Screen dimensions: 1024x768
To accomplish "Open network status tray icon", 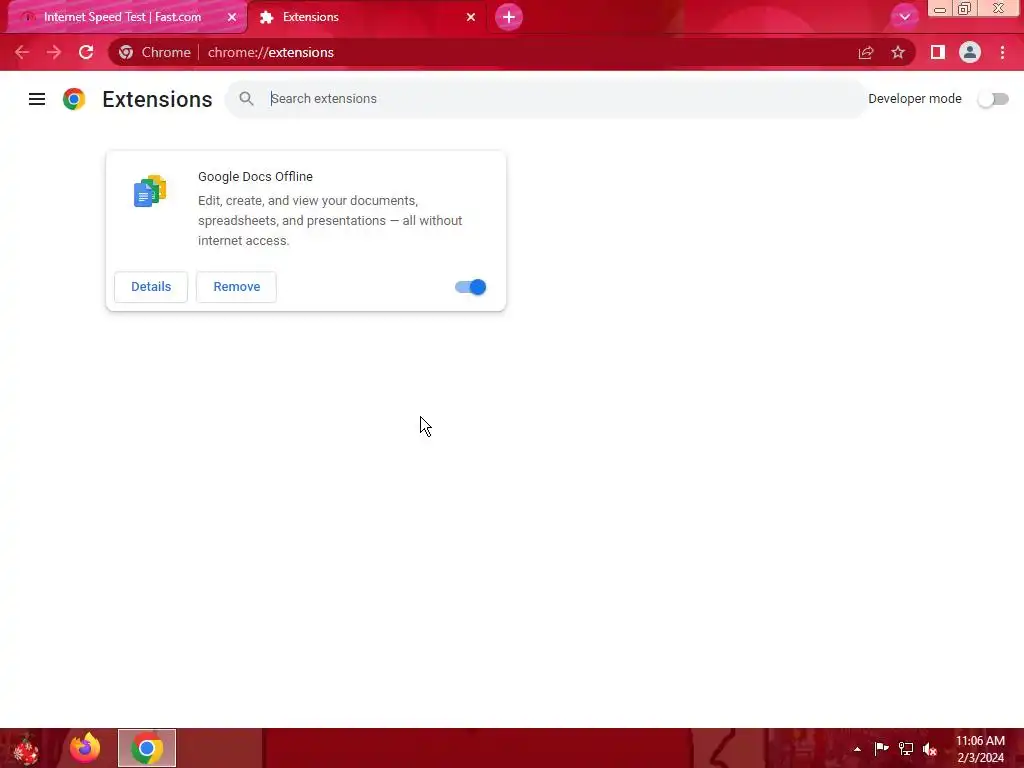I will (x=906, y=749).
